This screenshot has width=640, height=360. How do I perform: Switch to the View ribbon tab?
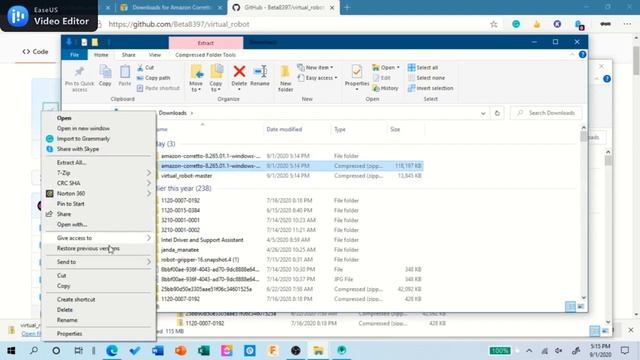point(155,55)
